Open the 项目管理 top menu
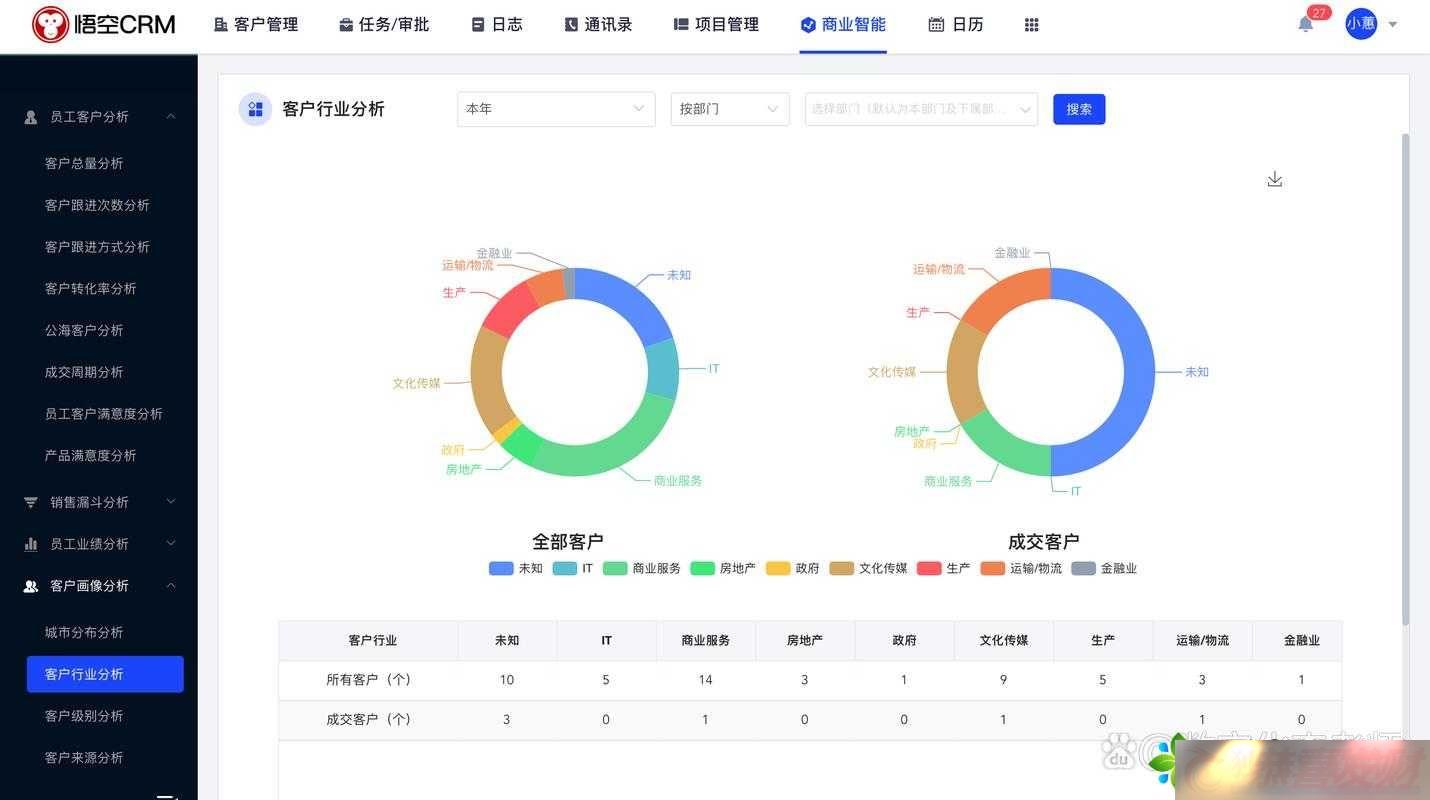Viewport: 1430px width, 800px height. pyautogui.click(x=716, y=25)
